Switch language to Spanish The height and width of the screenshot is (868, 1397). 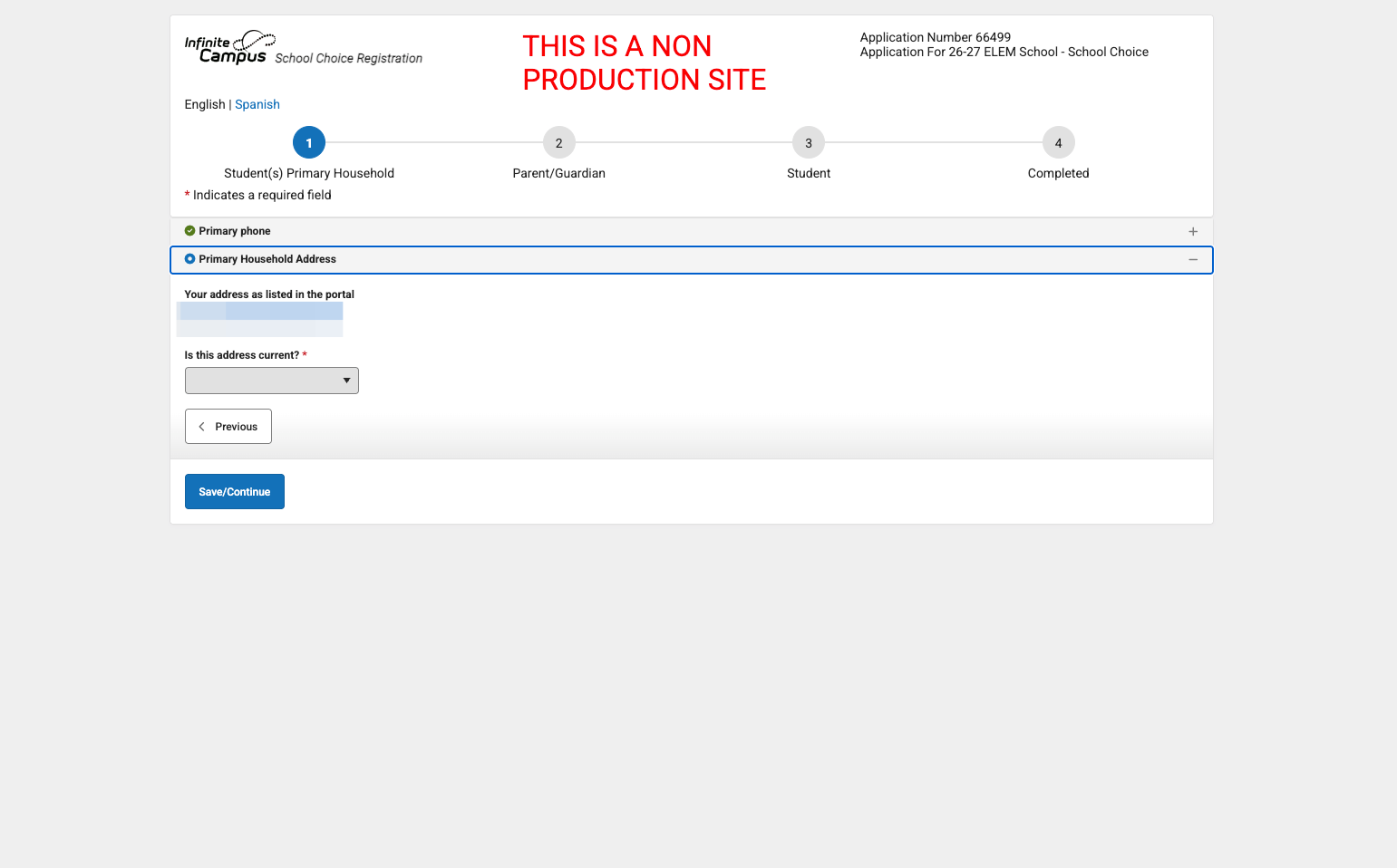pos(257,104)
